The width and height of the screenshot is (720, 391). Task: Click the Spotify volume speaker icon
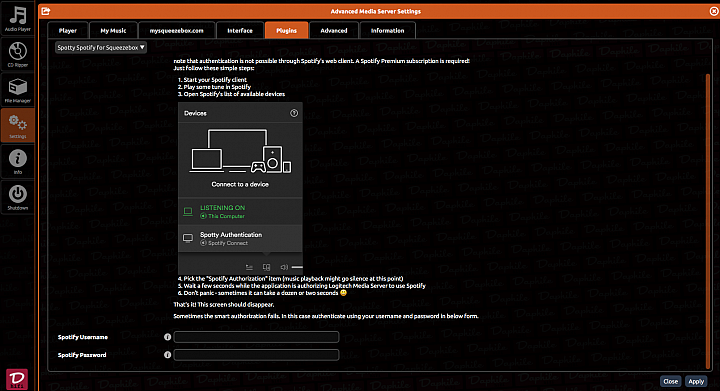(284, 267)
